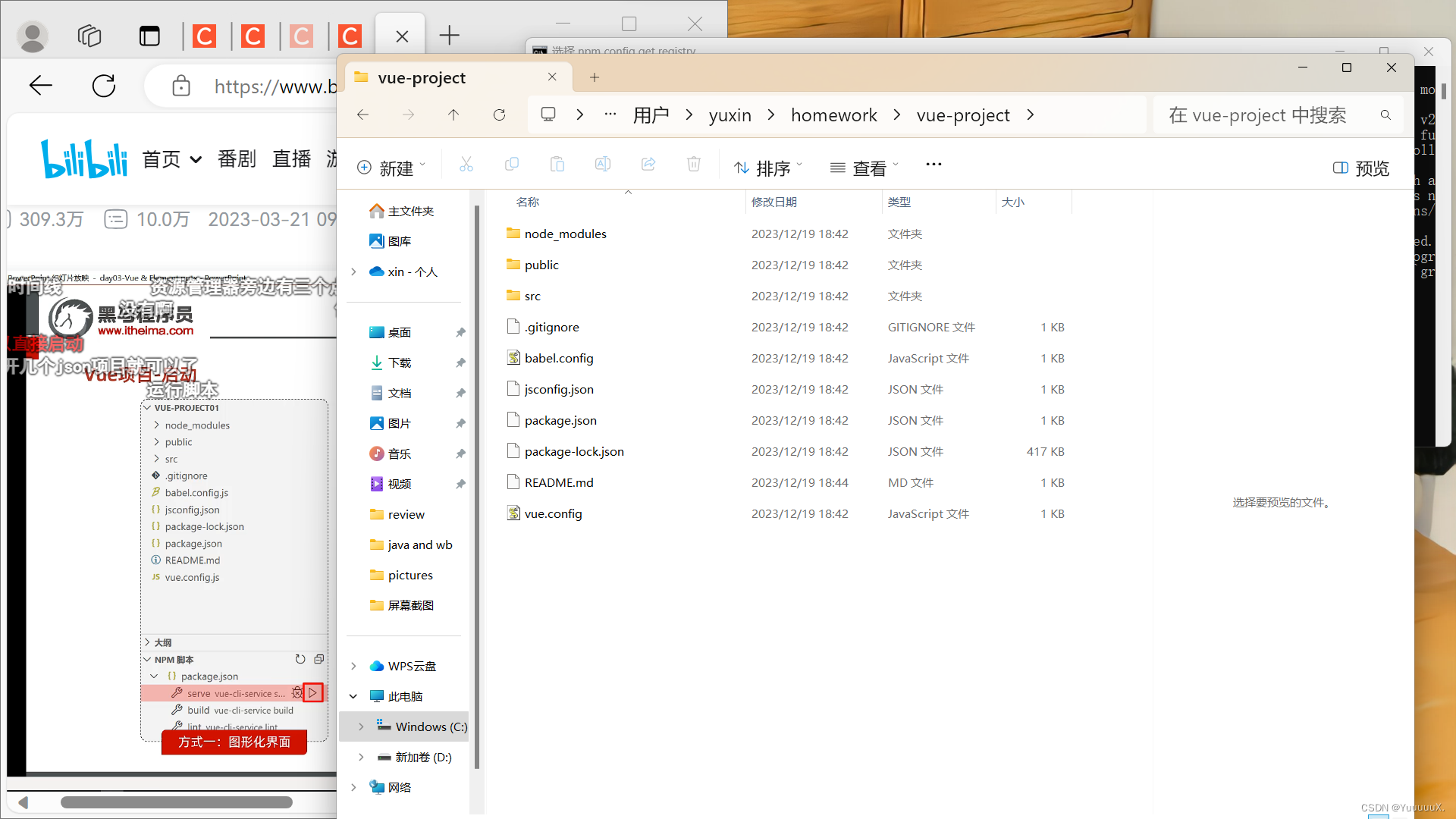Select the vue-project Explorer tab
Image resolution: width=1456 pixels, height=819 pixels.
pyautogui.click(x=422, y=77)
